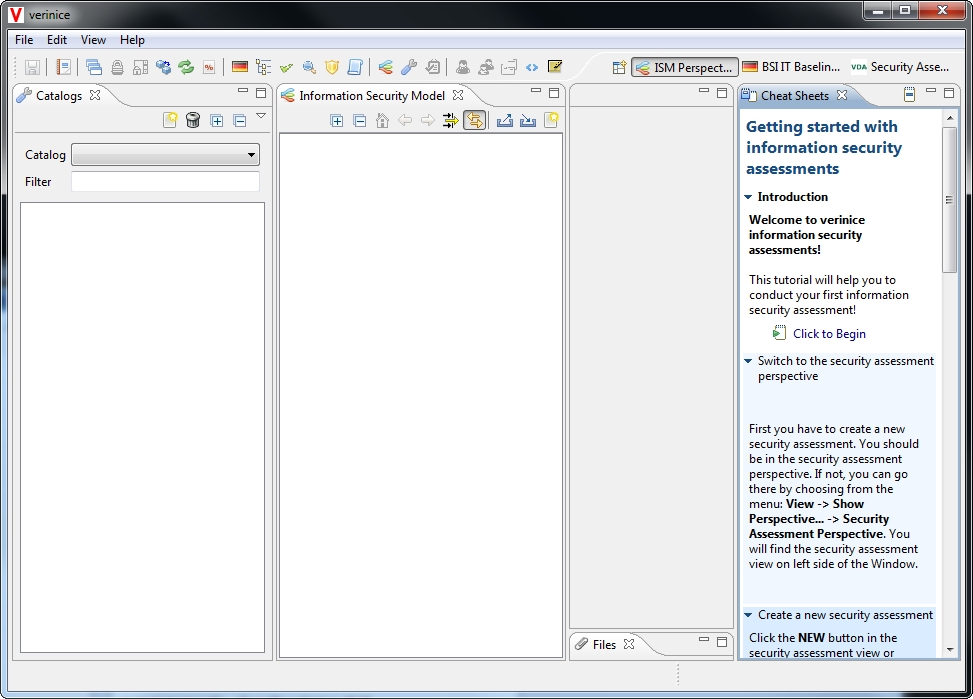
Task: Open the Catalog dropdown list
Action: tap(166, 155)
